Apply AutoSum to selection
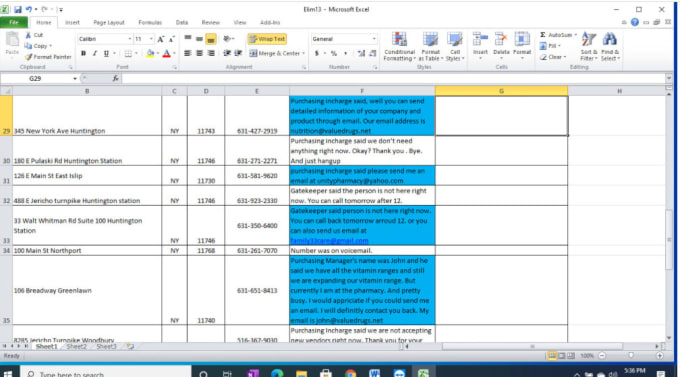 click(x=558, y=35)
